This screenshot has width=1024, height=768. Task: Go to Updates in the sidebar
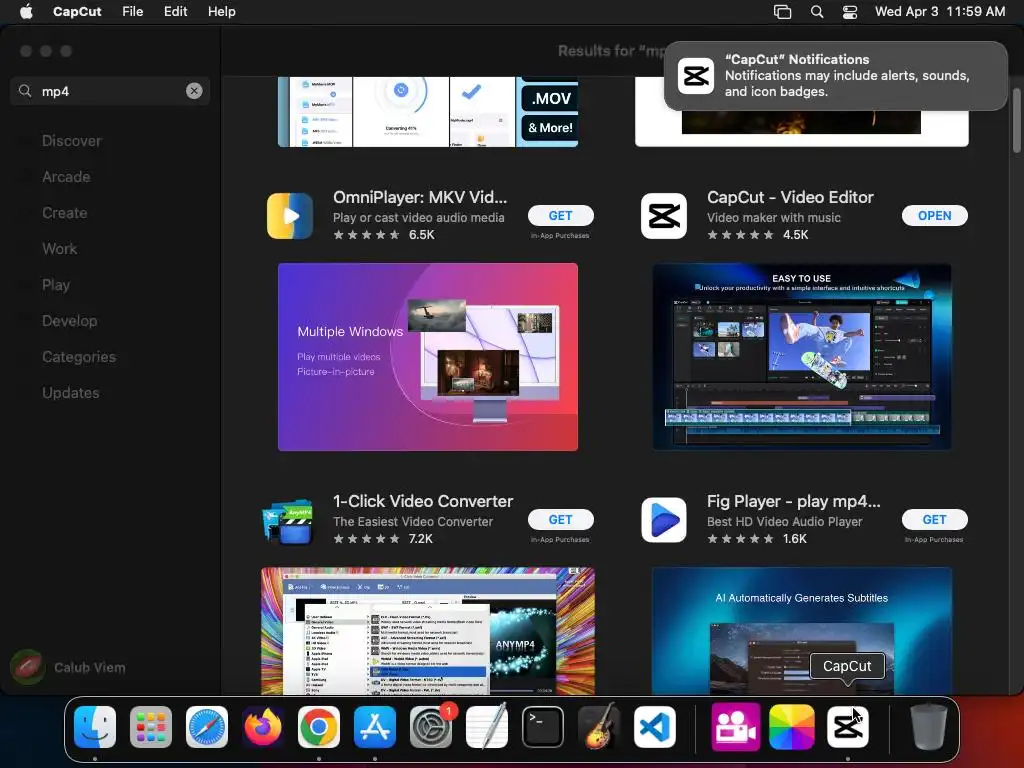[x=71, y=392]
